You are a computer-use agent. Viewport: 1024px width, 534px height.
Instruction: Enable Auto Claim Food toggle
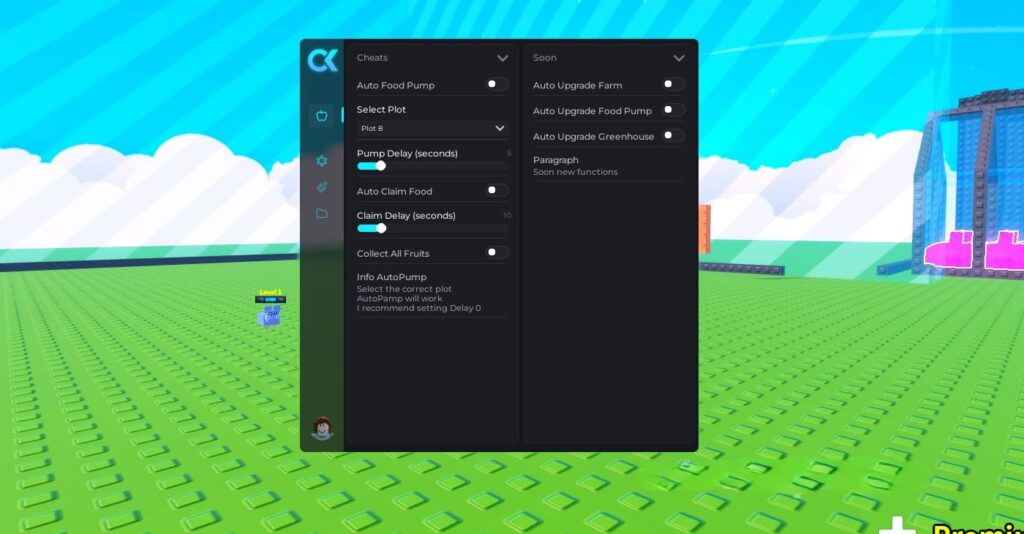tap(497, 191)
